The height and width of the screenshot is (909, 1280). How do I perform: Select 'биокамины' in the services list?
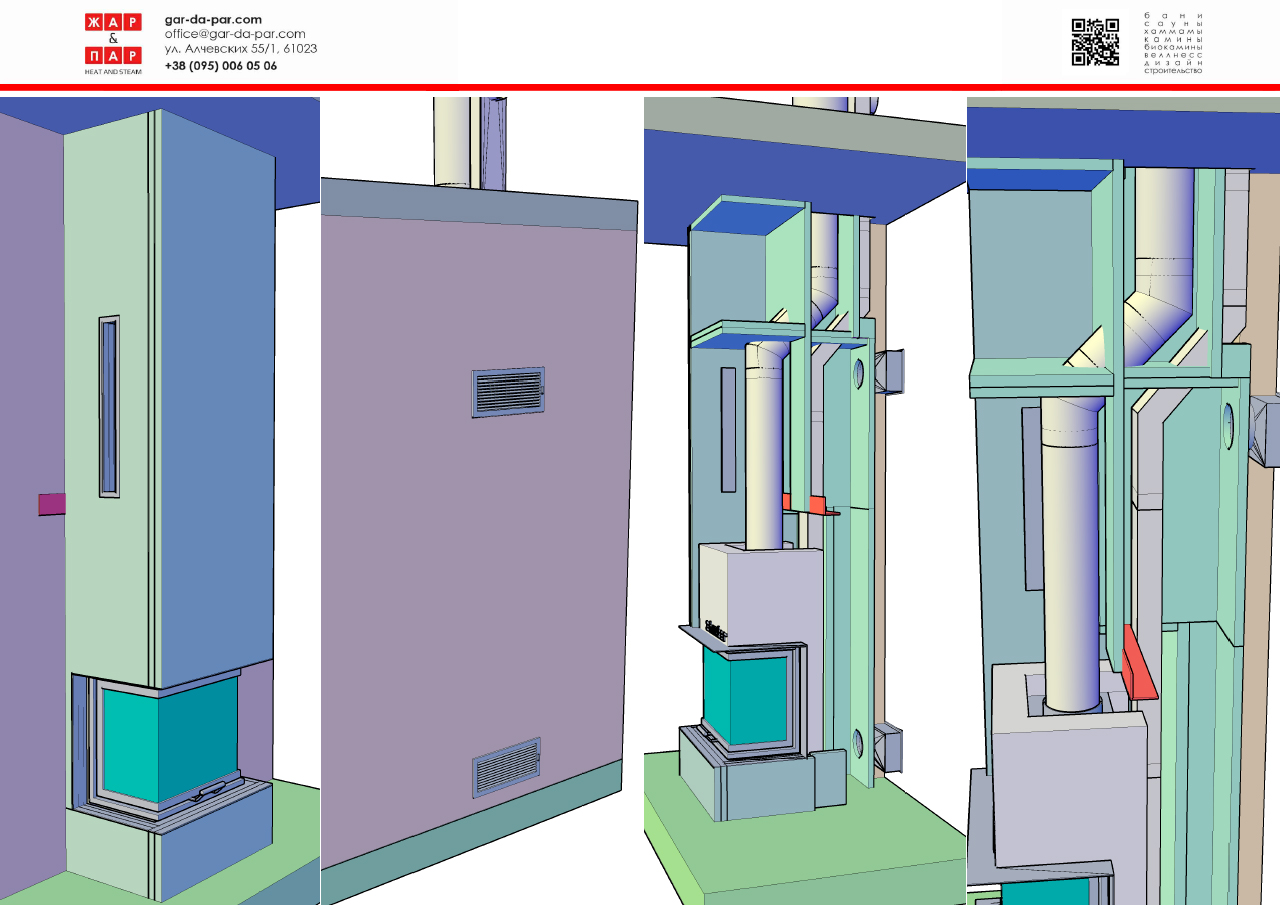pos(1173,47)
